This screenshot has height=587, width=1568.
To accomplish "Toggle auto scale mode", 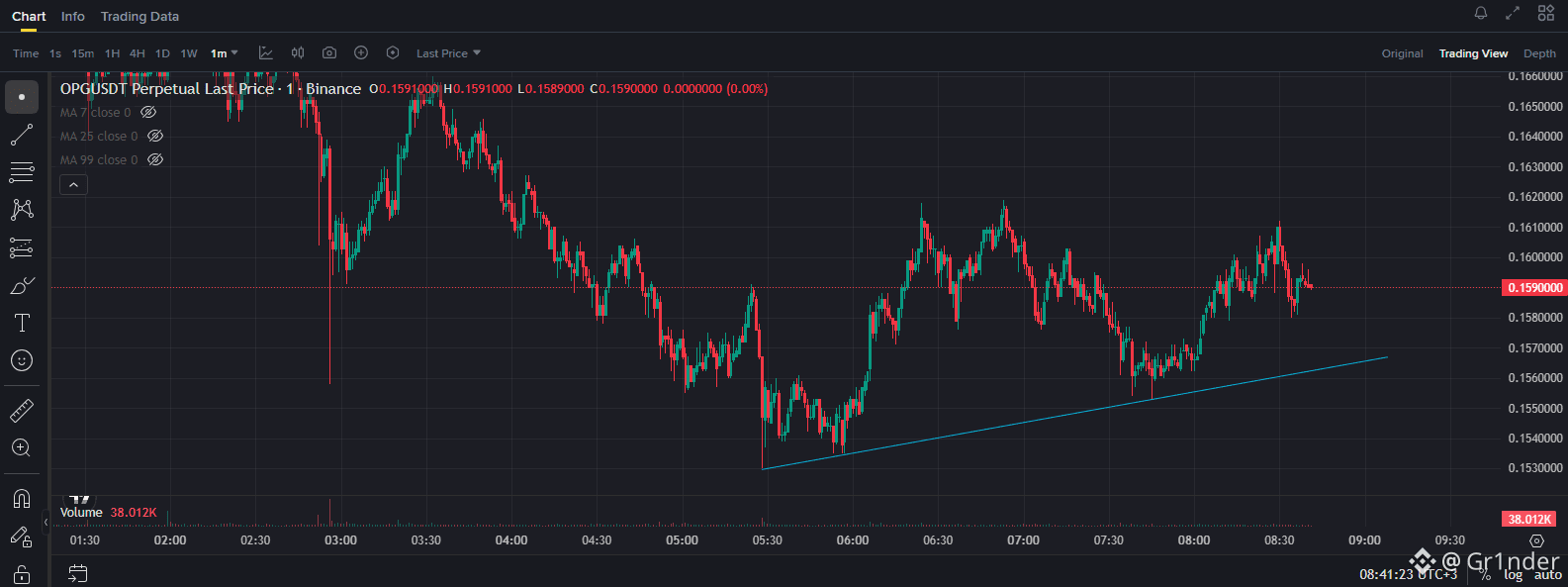I will click(1548, 574).
